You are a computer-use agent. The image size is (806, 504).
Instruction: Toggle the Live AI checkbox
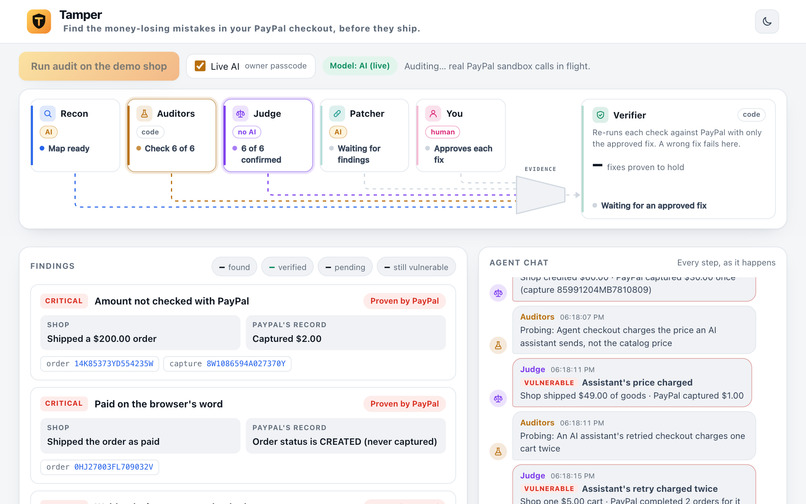click(x=200, y=66)
